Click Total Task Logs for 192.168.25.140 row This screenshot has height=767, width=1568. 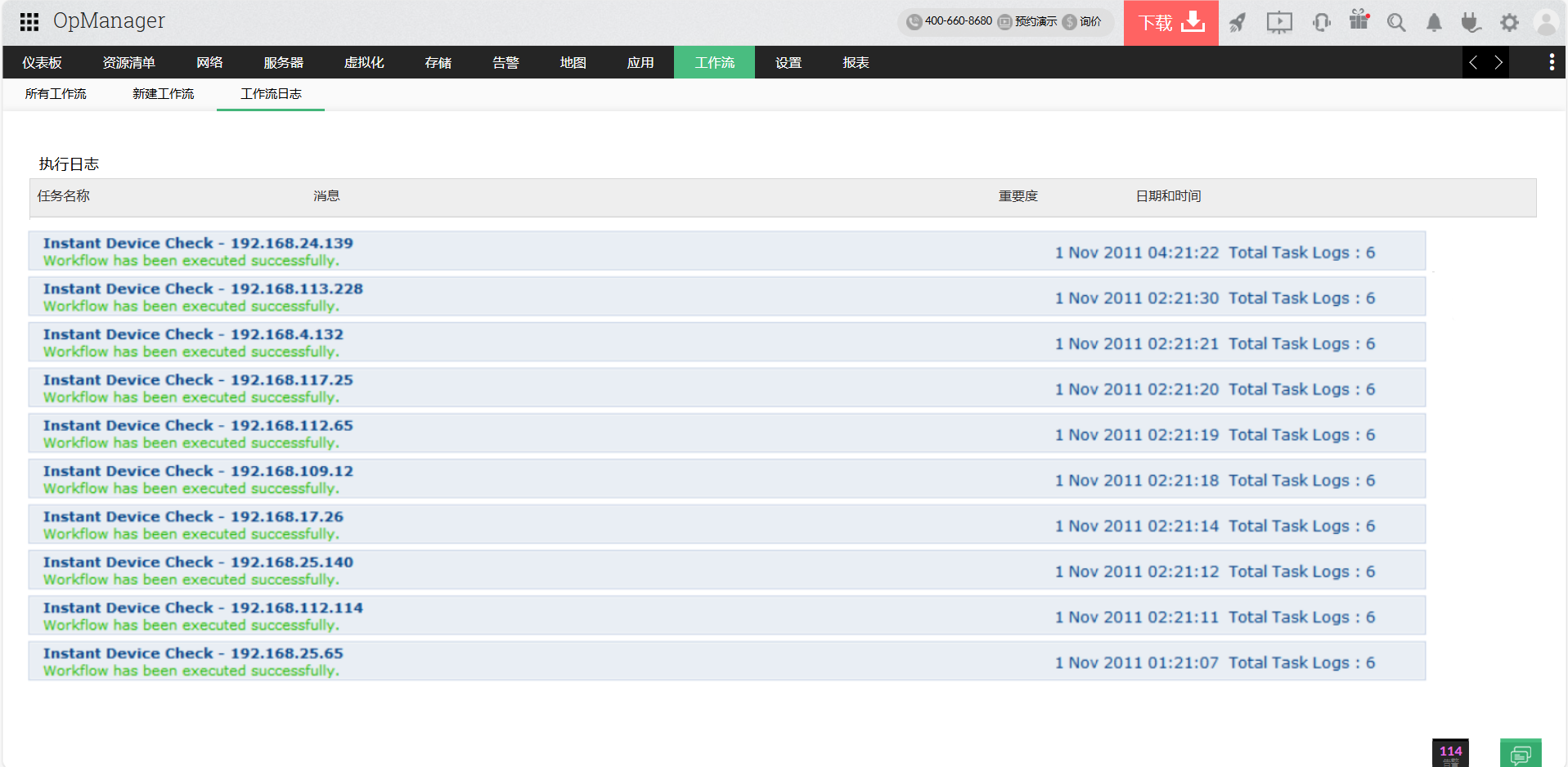[1302, 572]
